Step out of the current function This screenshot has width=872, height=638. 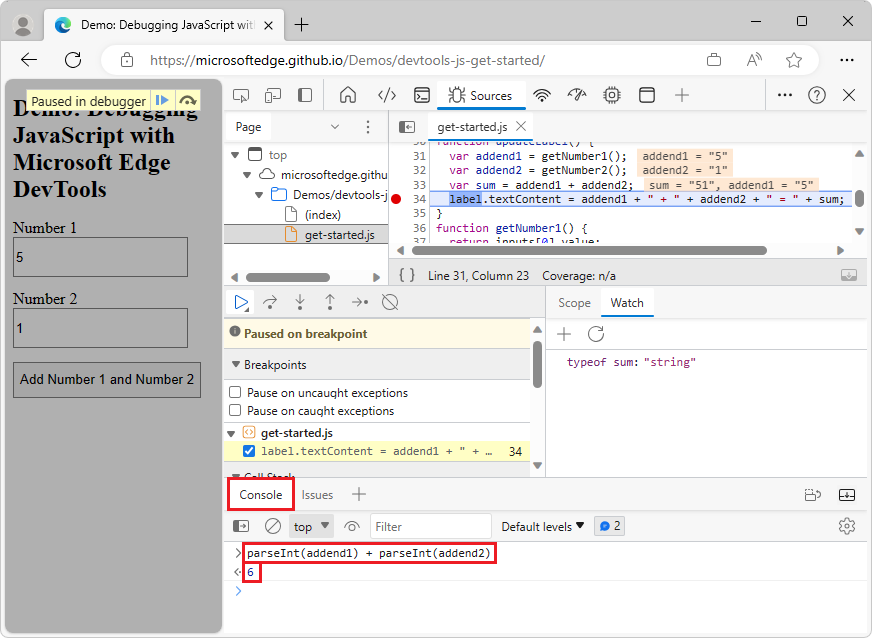click(x=330, y=301)
